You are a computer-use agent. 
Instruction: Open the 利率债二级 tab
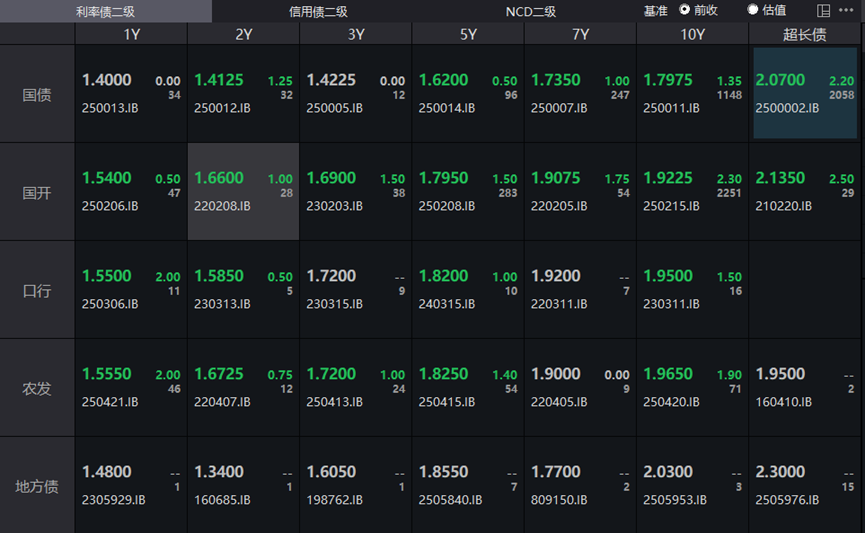105,12
